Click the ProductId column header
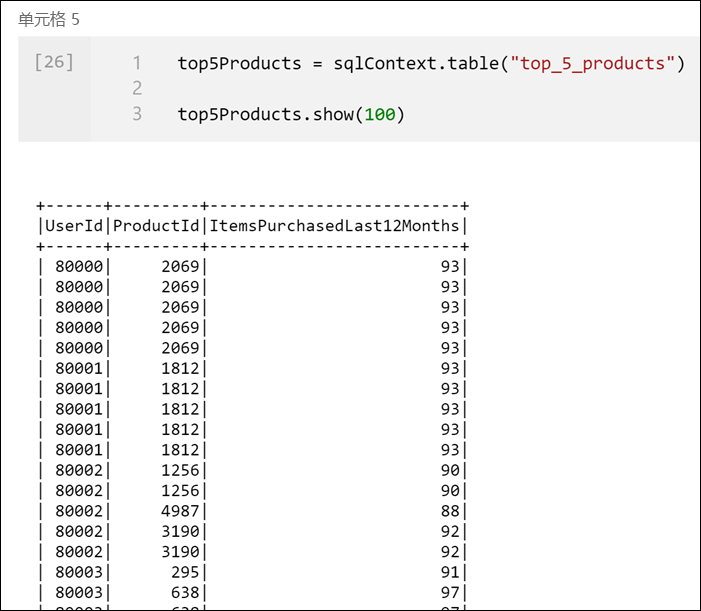Viewport: 701px width, 611px height. (156, 226)
